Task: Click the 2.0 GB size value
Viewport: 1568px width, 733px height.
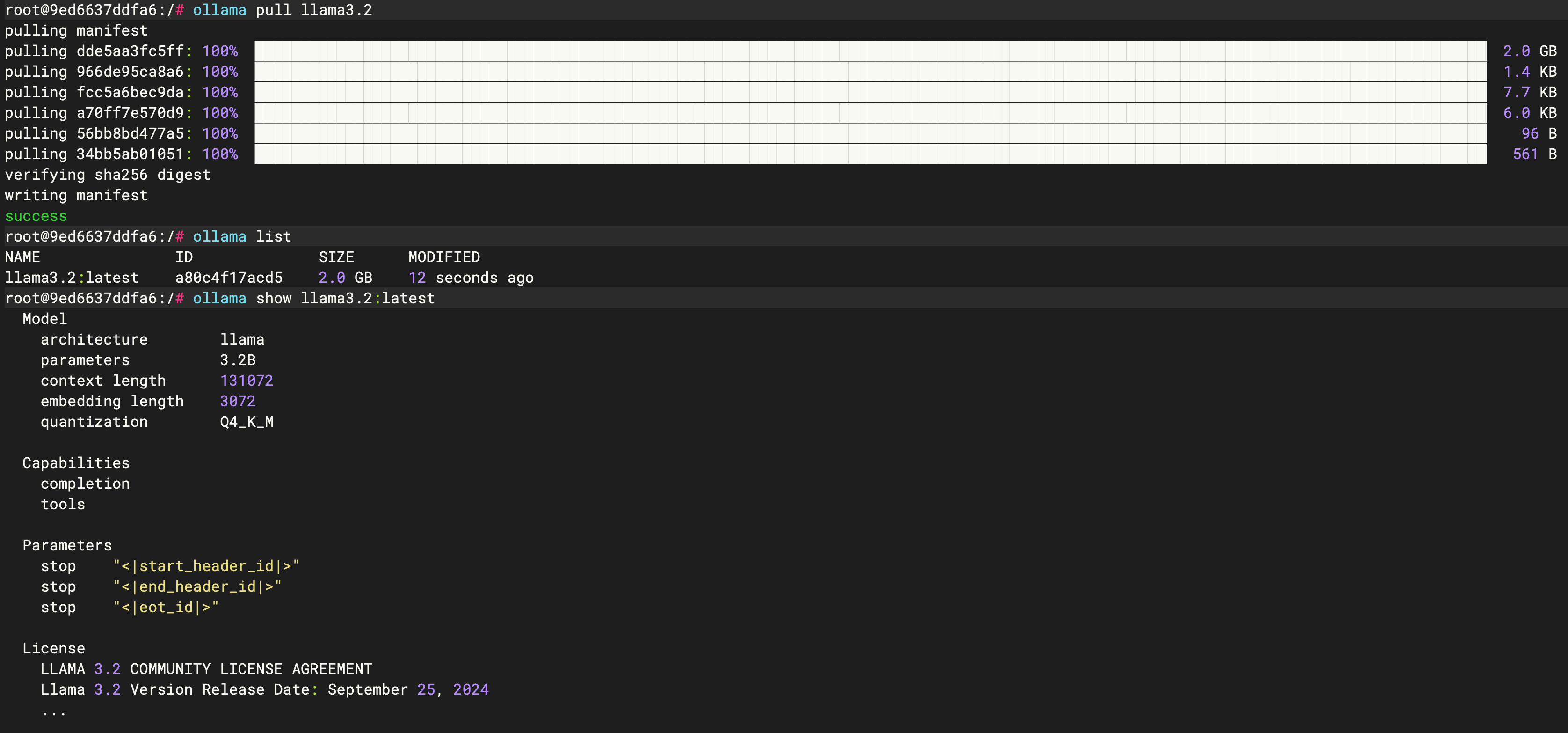Action: (x=345, y=277)
